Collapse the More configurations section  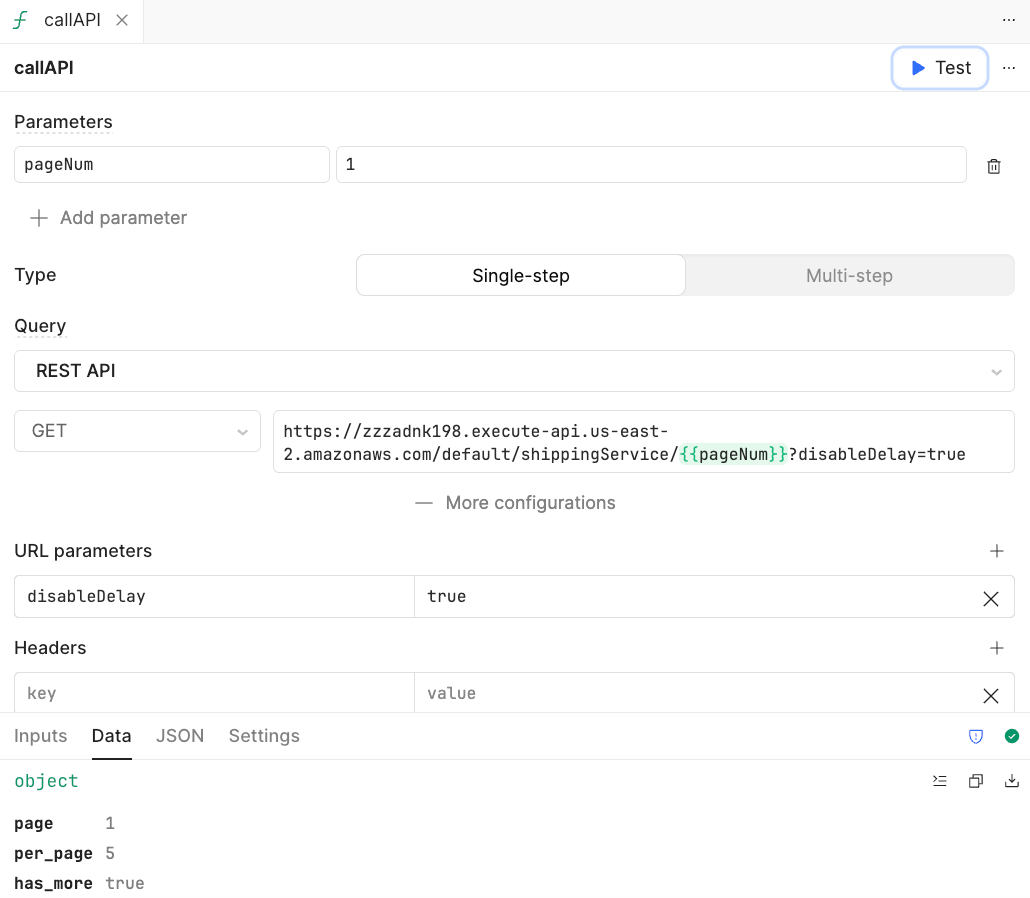(515, 503)
